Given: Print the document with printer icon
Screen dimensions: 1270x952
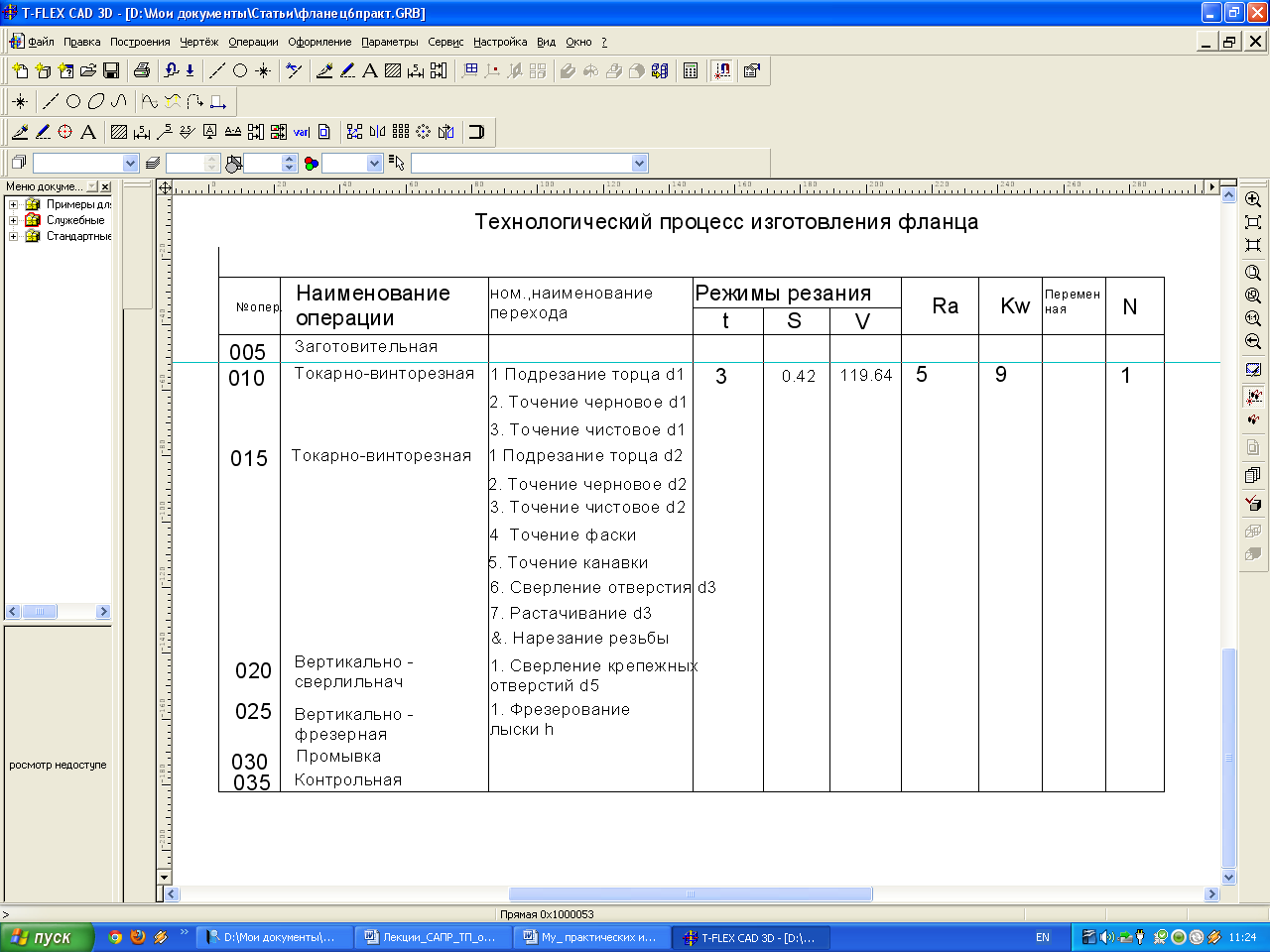Looking at the screenshot, I should click(142, 70).
